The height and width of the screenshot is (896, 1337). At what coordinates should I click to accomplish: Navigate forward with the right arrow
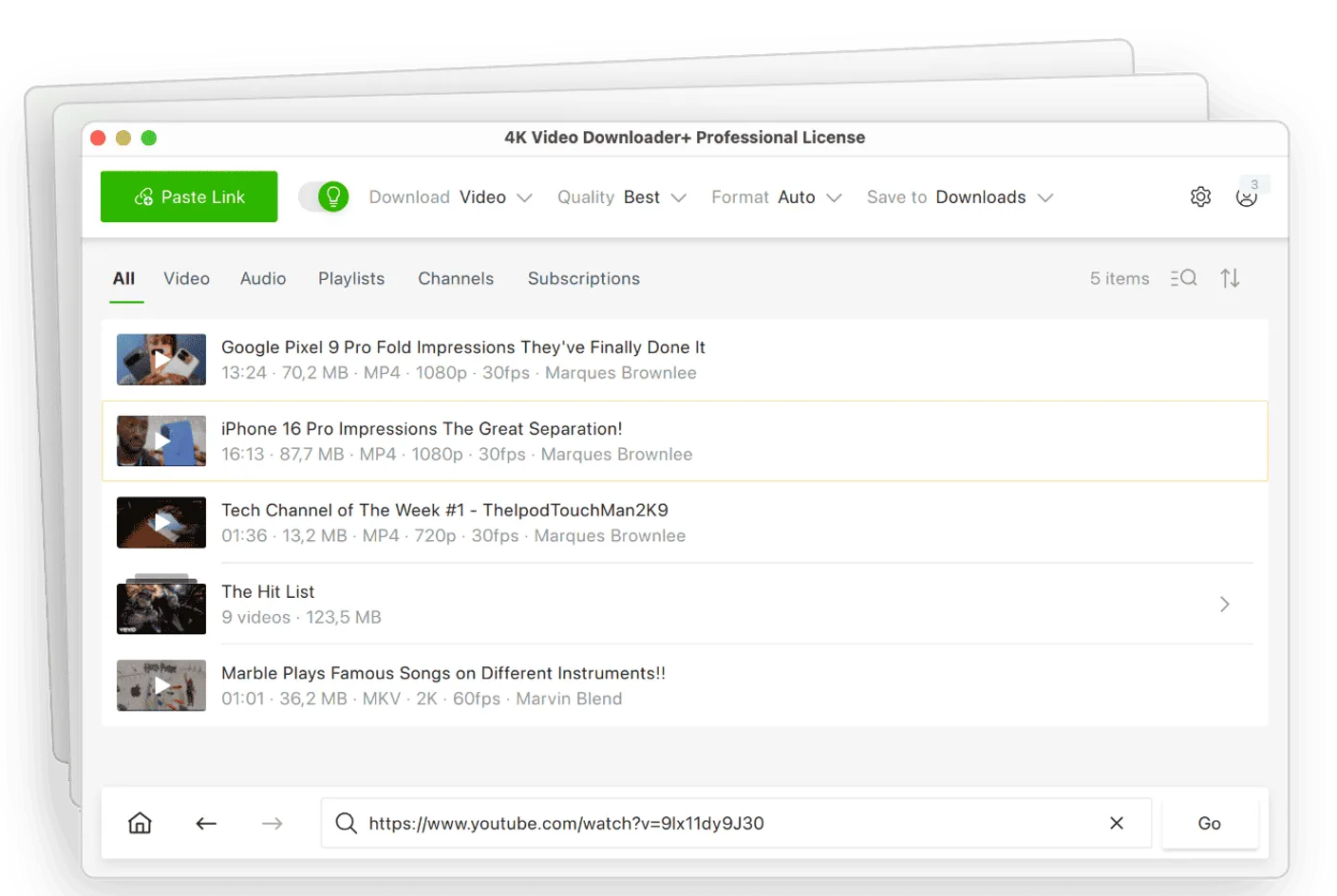pyautogui.click(x=273, y=823)
